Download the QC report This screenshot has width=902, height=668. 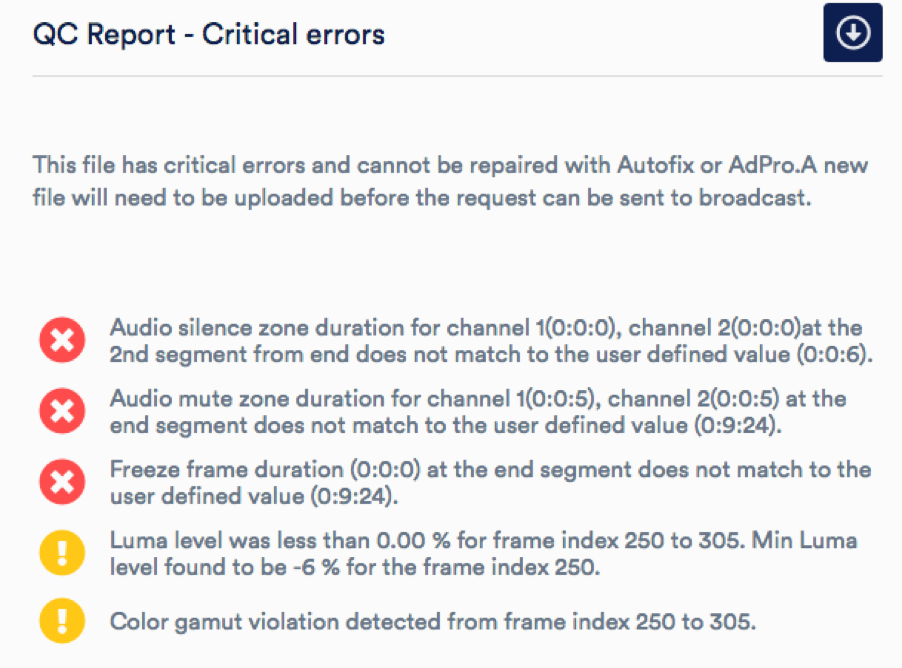(x=853, y=32)
